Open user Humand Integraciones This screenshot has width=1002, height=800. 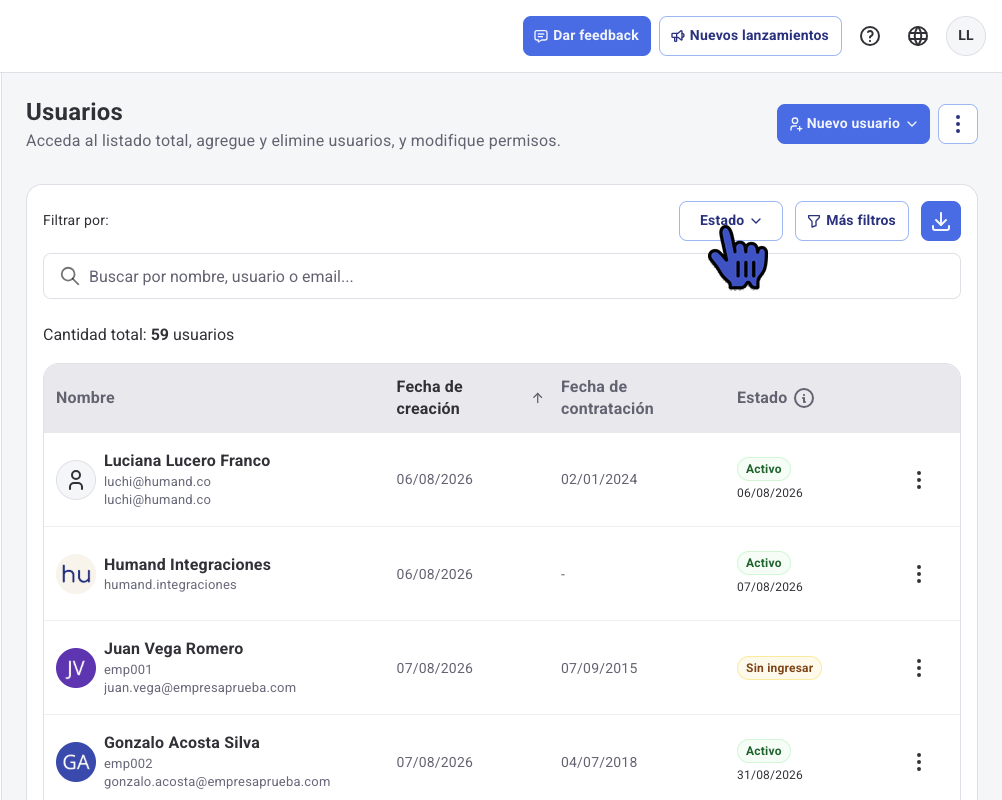187,565
